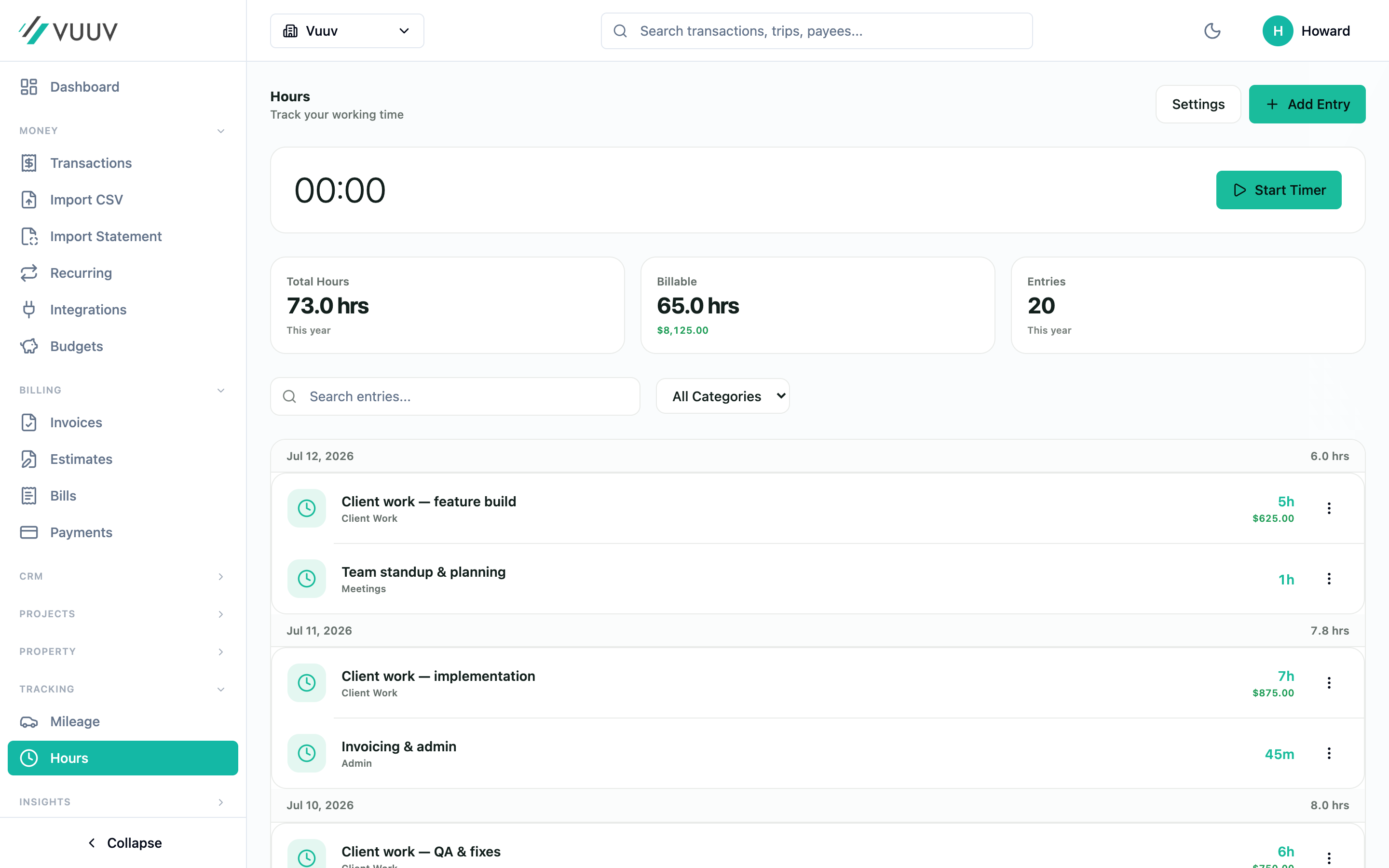Open Dashboard from the sidebar

[x=123, y=87]
